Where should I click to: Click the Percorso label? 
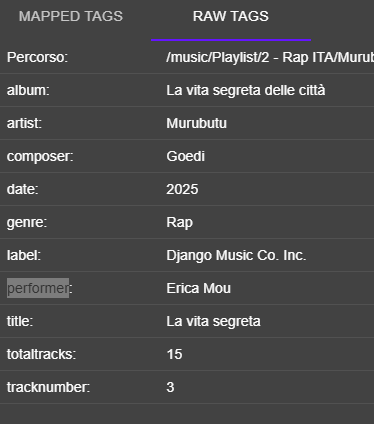[37, 57]
